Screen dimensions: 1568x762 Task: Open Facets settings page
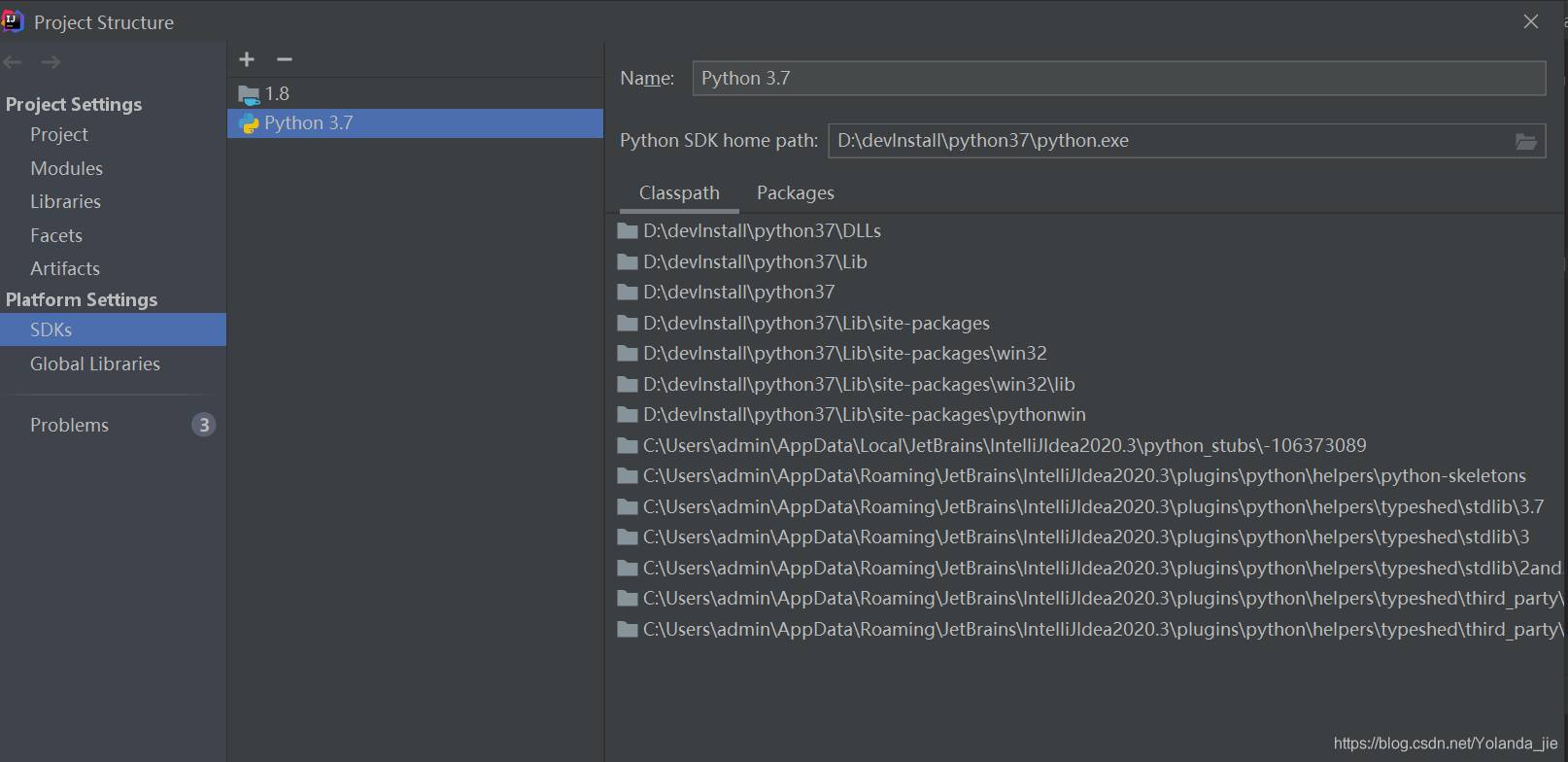coord(56,235)
